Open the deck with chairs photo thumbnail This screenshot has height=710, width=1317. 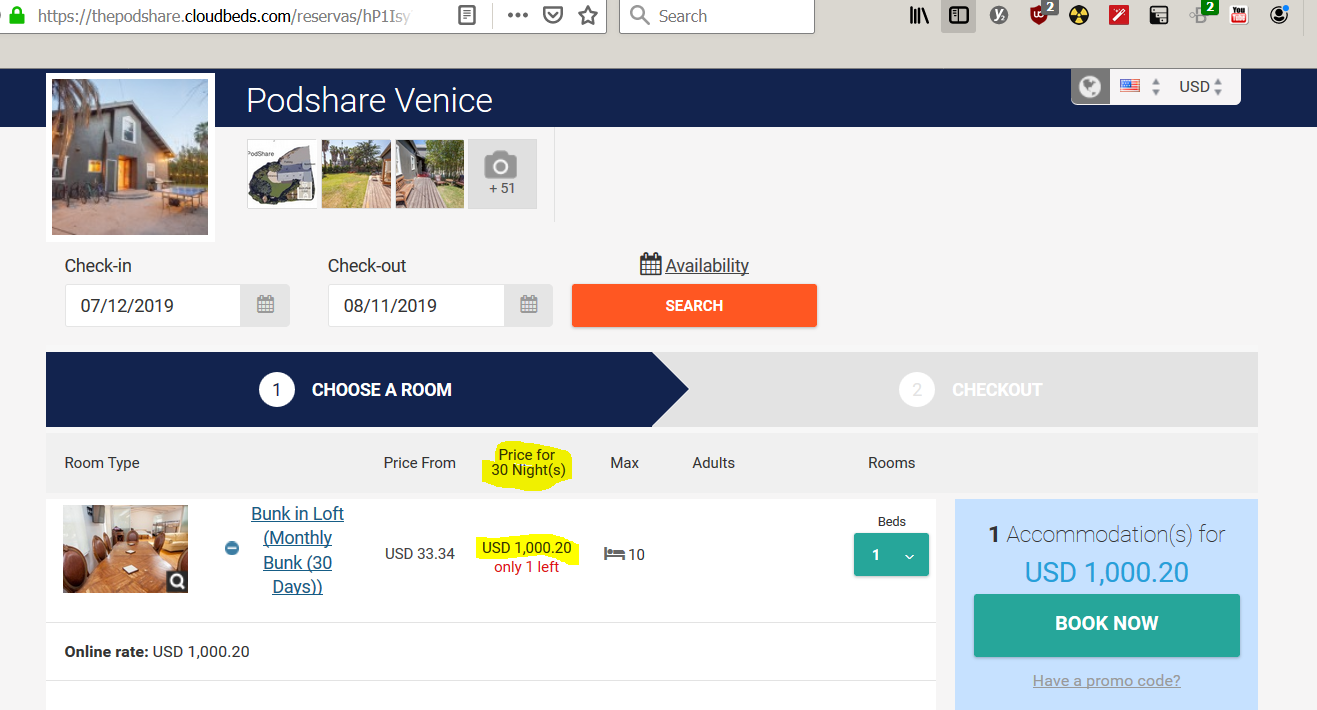click(430, 174)
